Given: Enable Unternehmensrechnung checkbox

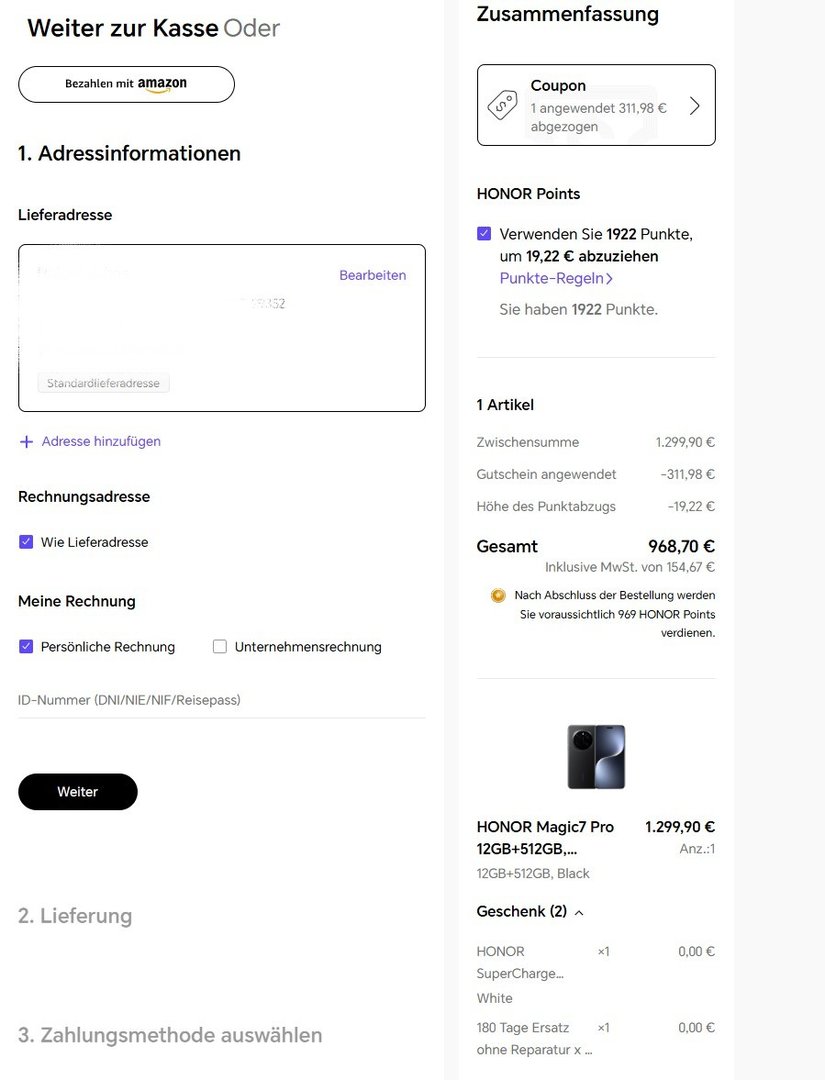Looking at the screenshot, I should pos(220,647).
